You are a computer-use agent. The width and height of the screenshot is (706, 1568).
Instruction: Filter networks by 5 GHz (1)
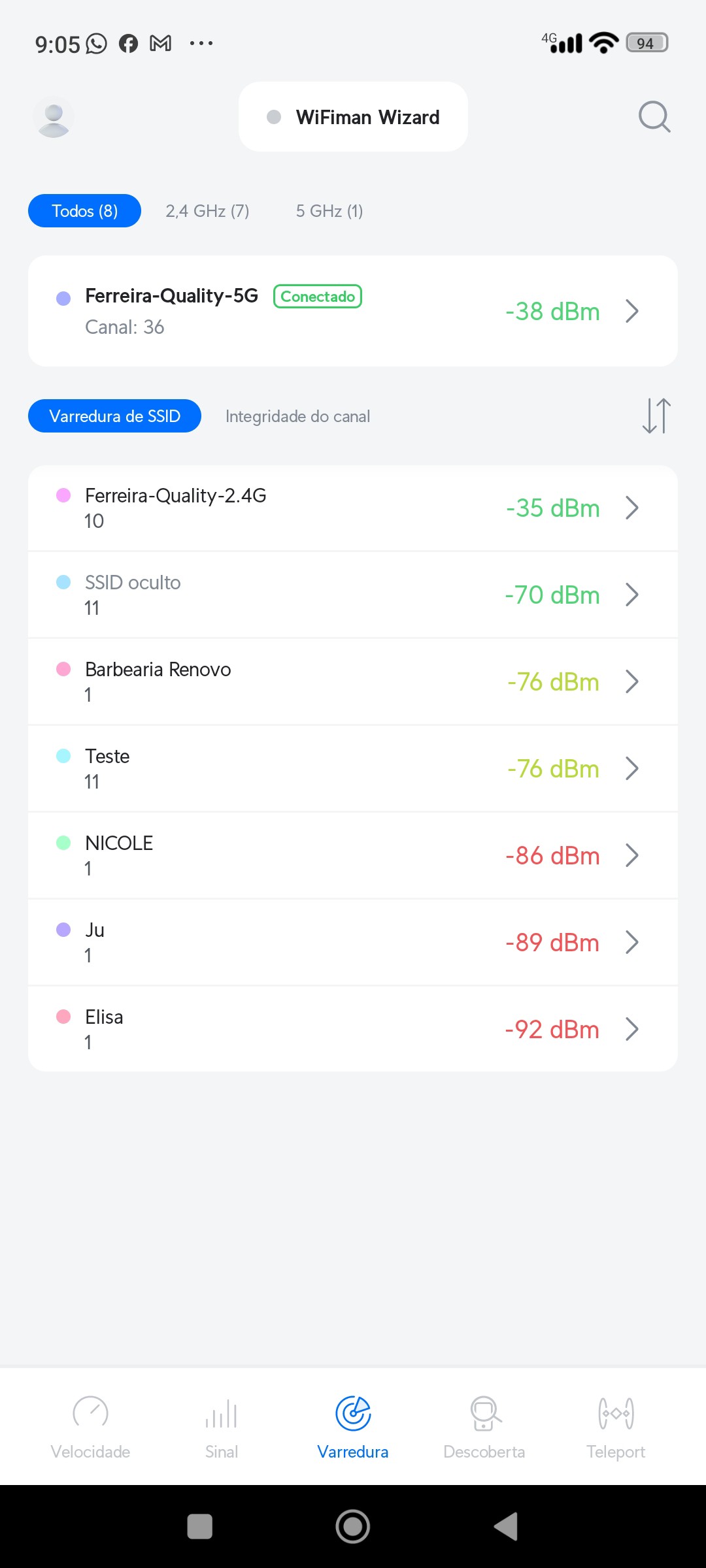tap(329, 211)
